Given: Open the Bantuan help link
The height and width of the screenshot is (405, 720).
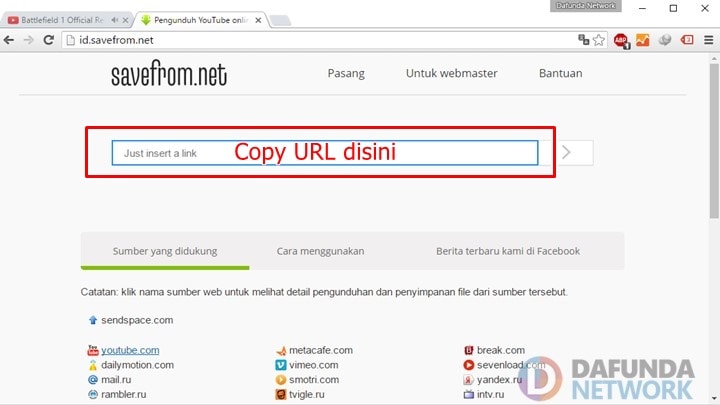Looking at the screenshot, I should click(x=560, y=73).
